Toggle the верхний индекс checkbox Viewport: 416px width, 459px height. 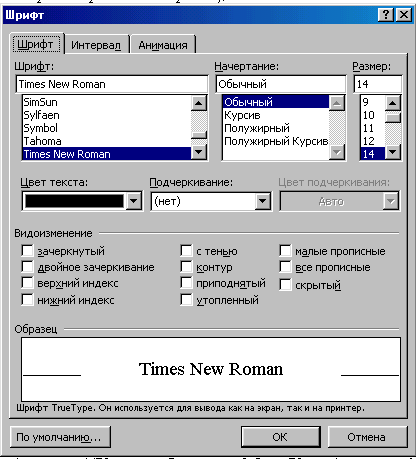point(27,283)
